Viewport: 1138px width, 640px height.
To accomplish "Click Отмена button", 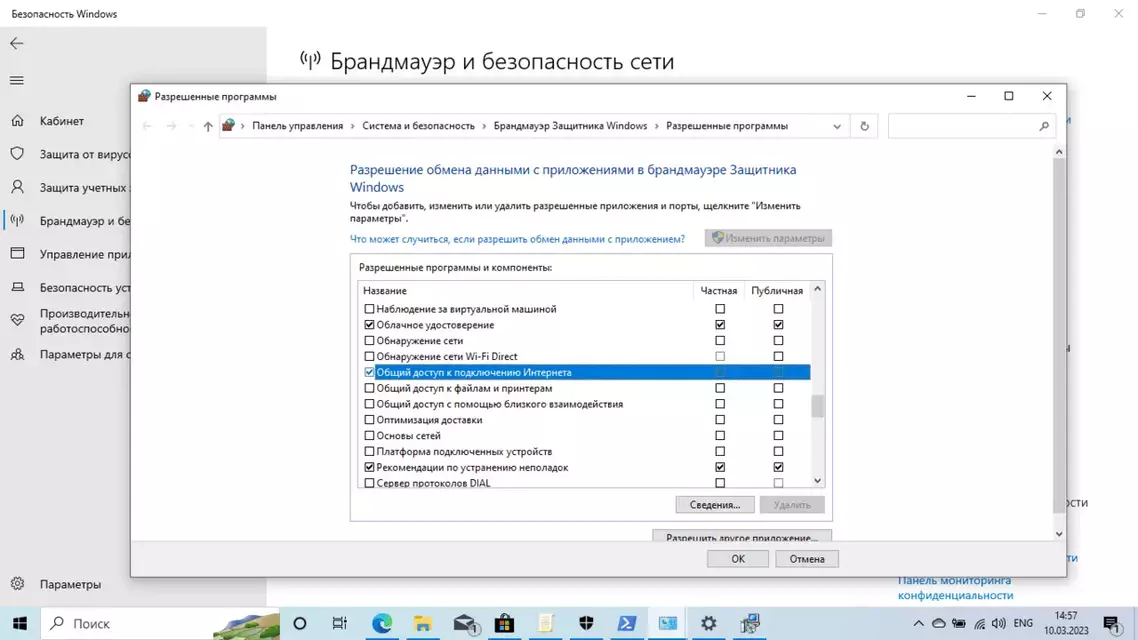I will (x=807, y=559).
